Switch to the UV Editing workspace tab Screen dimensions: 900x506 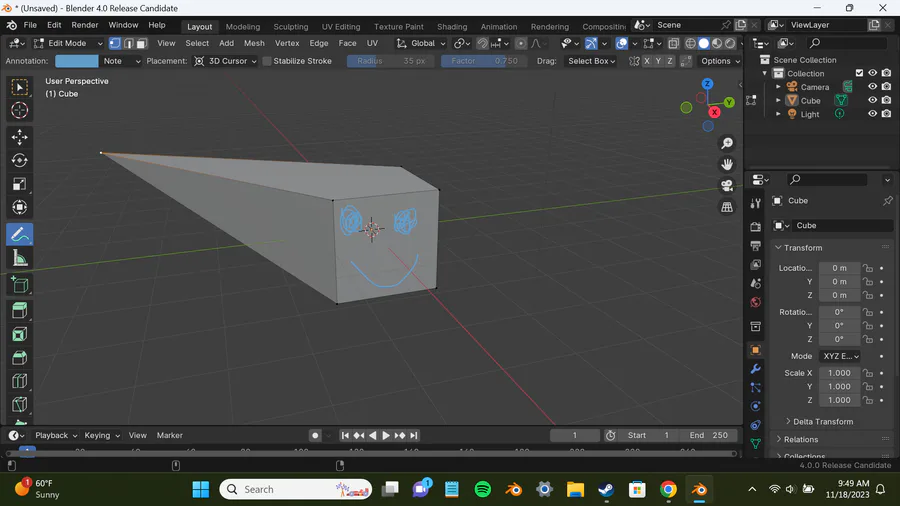(x=341, y=26)
